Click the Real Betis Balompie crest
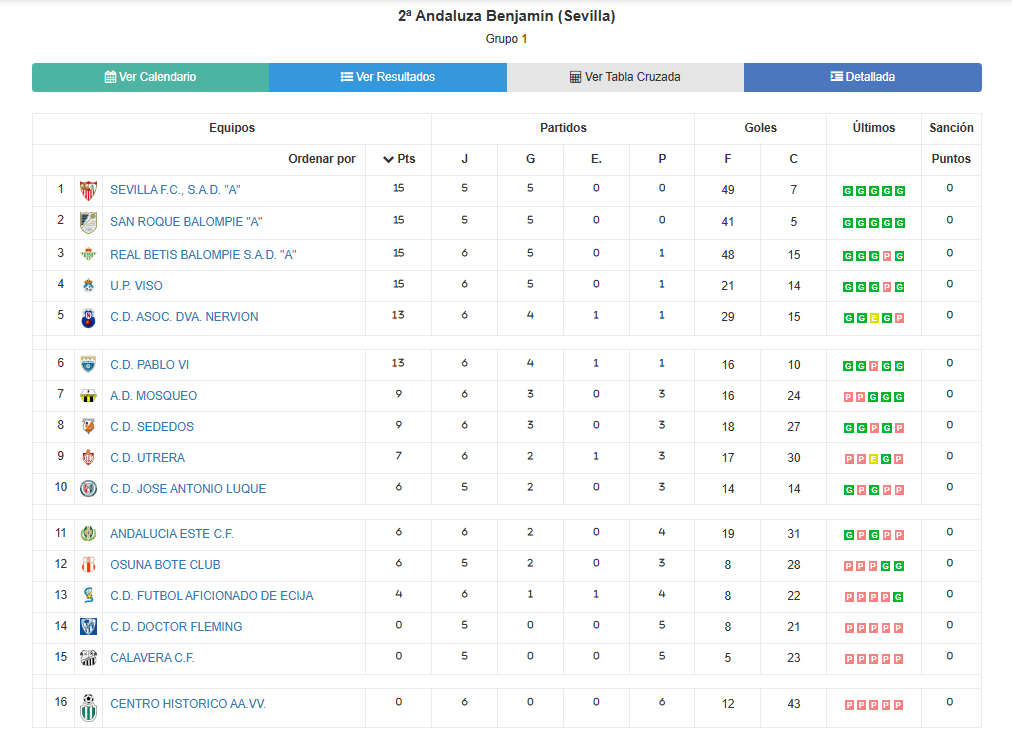The height and width of the screenshot is (742, 1012). click(88, 255)
